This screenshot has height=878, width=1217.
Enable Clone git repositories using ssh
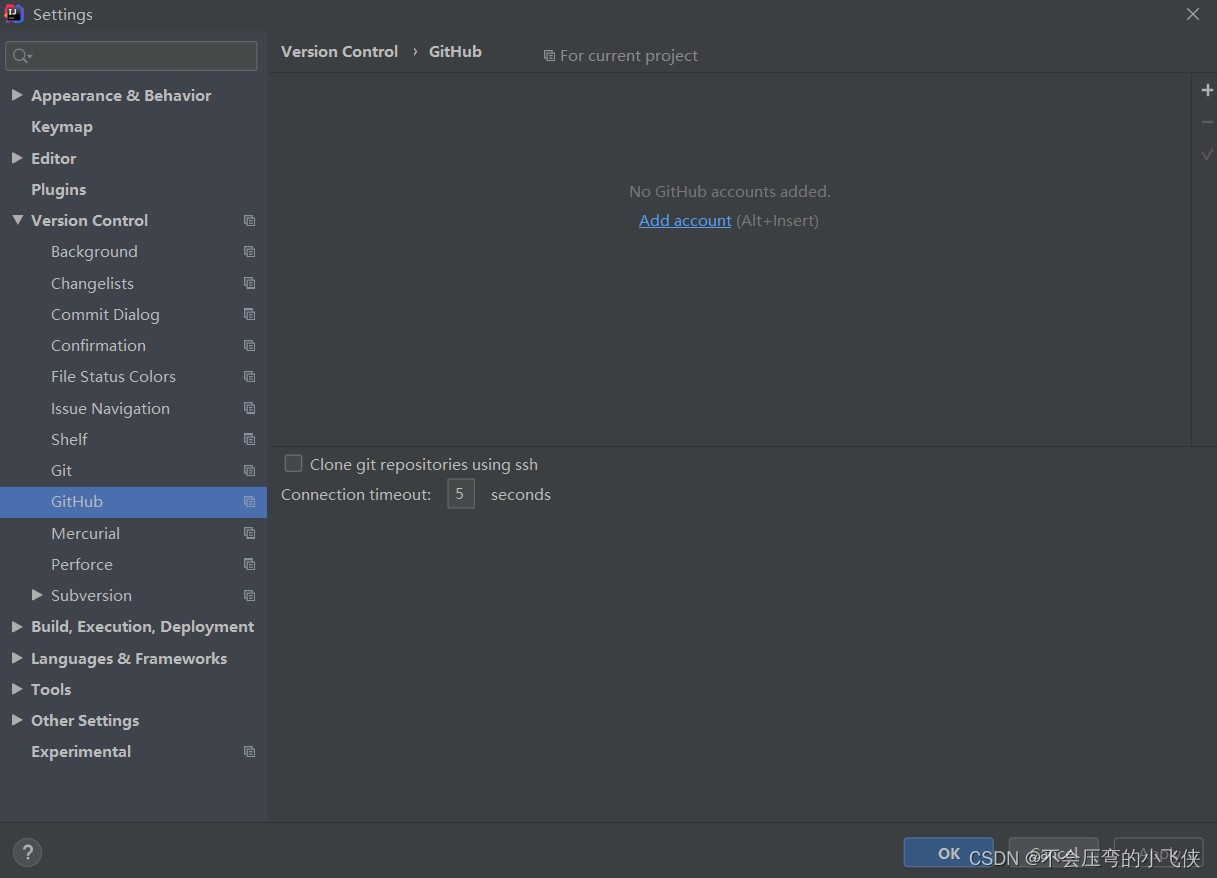pos(293,464)
